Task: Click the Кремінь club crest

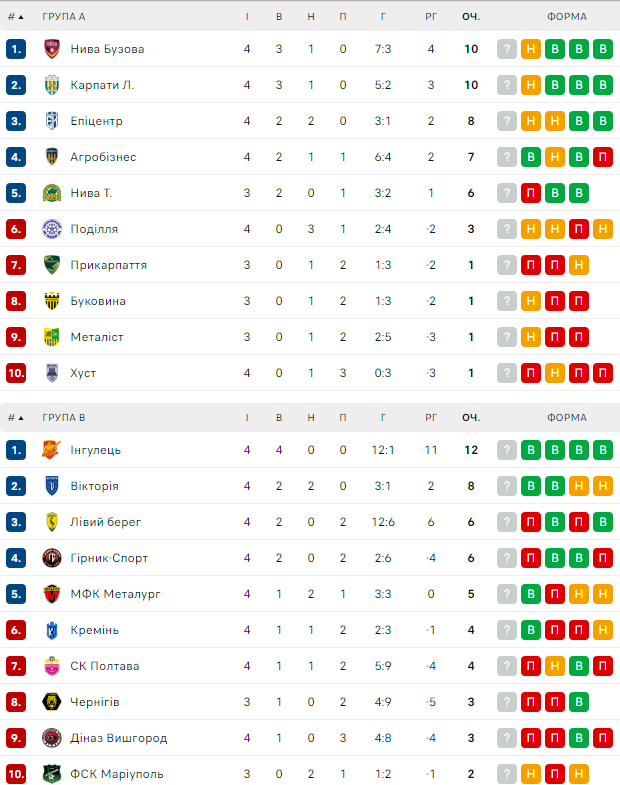Action: 52,630
